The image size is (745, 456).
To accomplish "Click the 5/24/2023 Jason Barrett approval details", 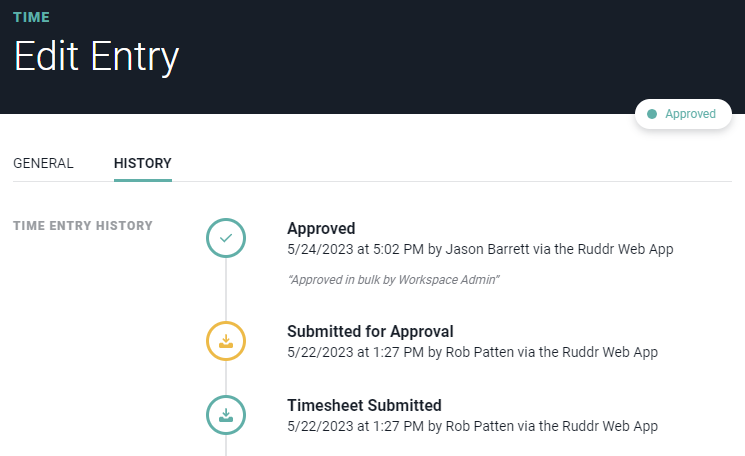I will 480,249.
